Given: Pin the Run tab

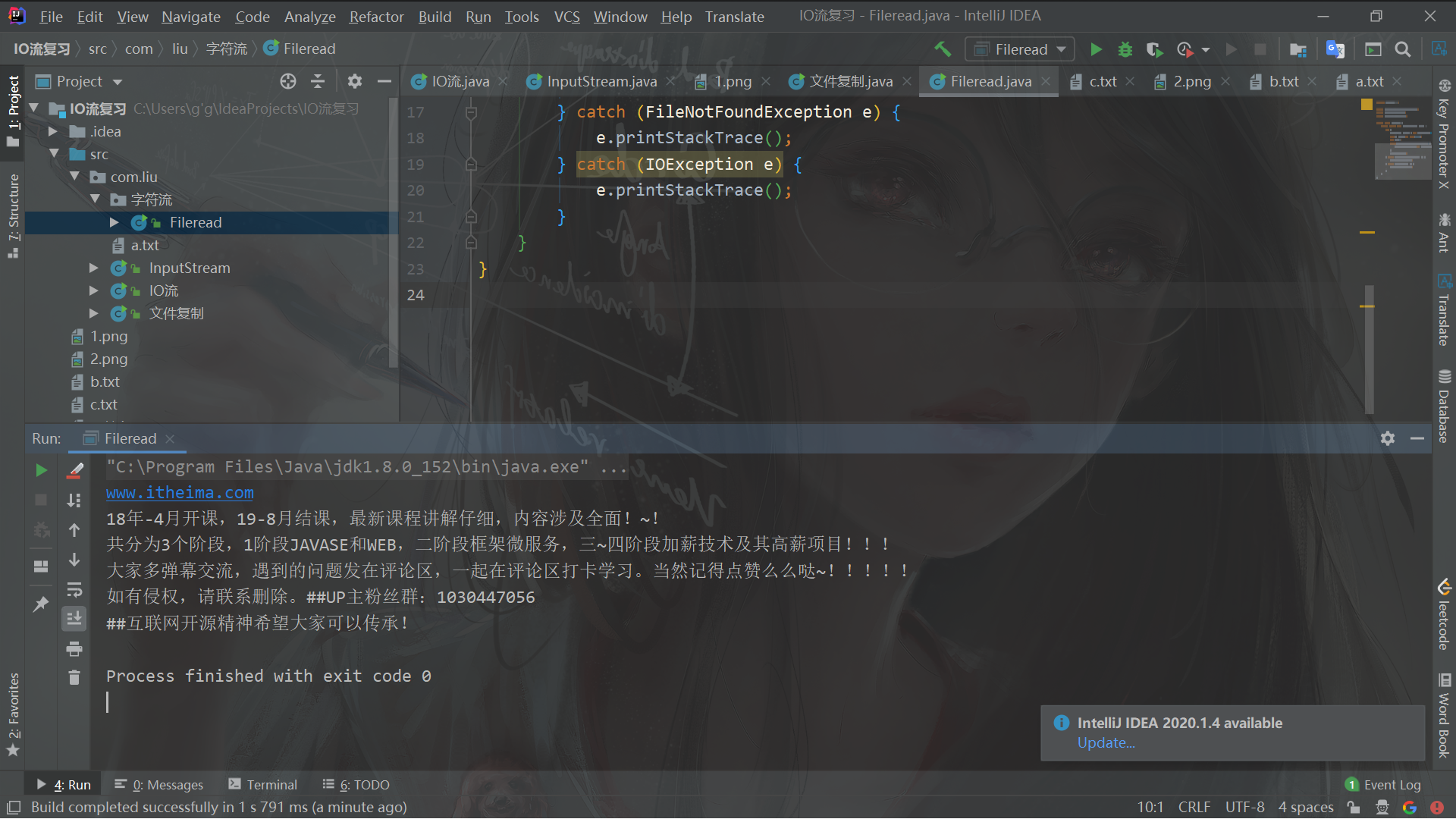Looking at the screenshot, I should coord(41,604).
